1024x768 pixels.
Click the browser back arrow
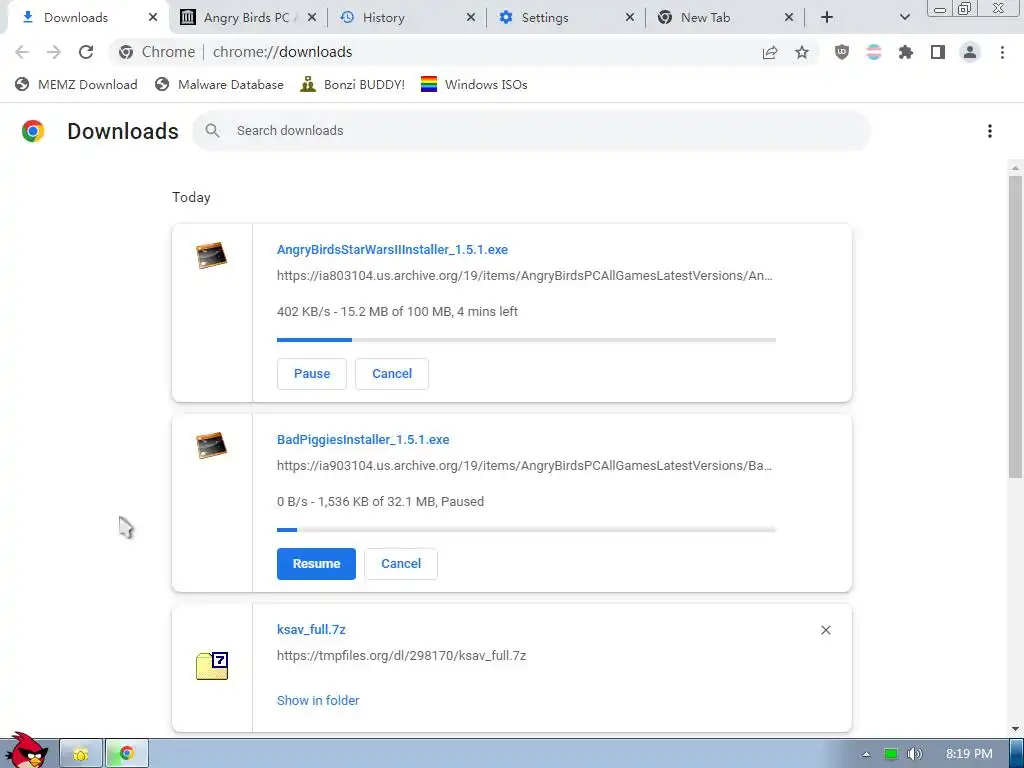coord(22,52)
